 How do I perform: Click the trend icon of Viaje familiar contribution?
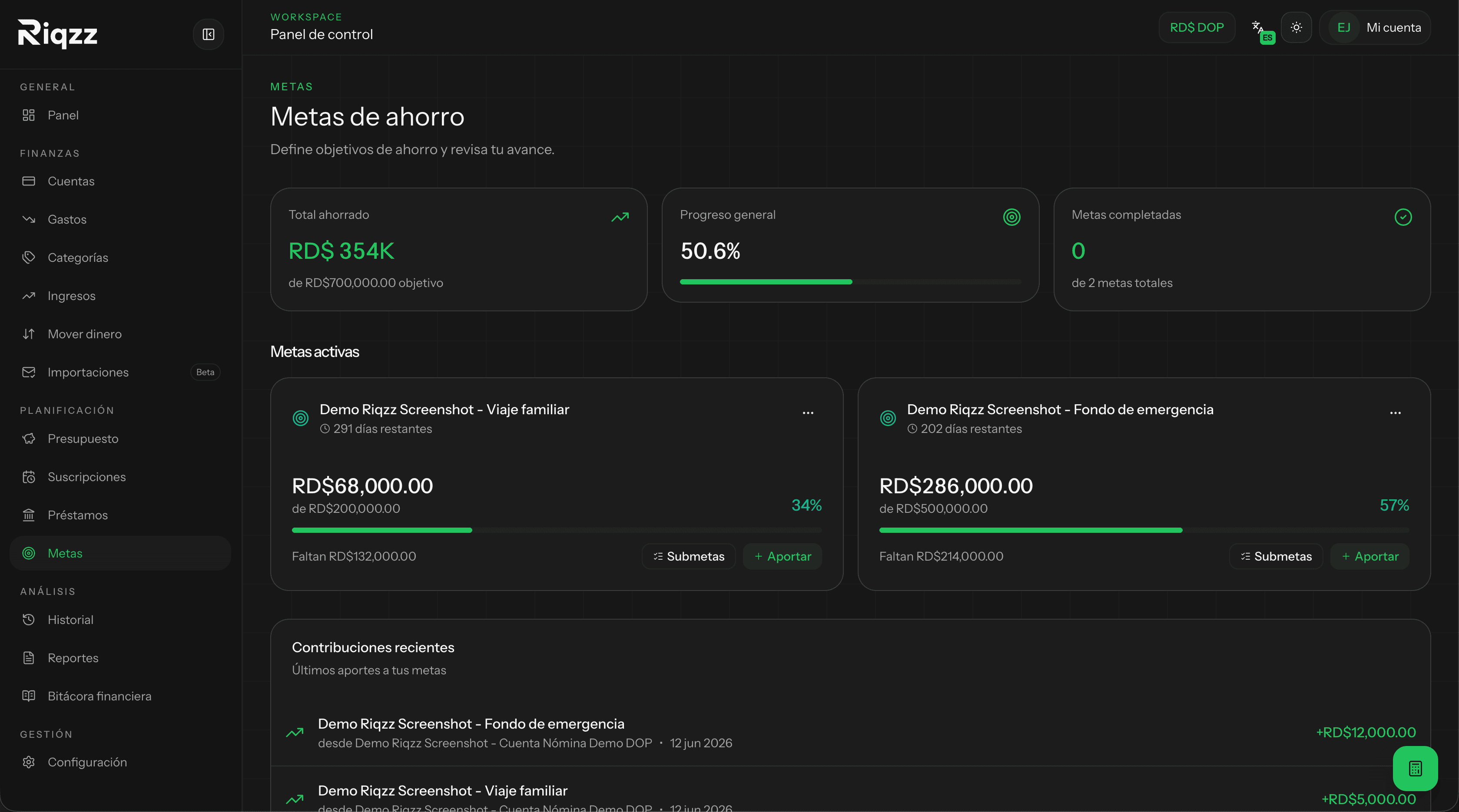pyautogui.click(x=295, y=799)
